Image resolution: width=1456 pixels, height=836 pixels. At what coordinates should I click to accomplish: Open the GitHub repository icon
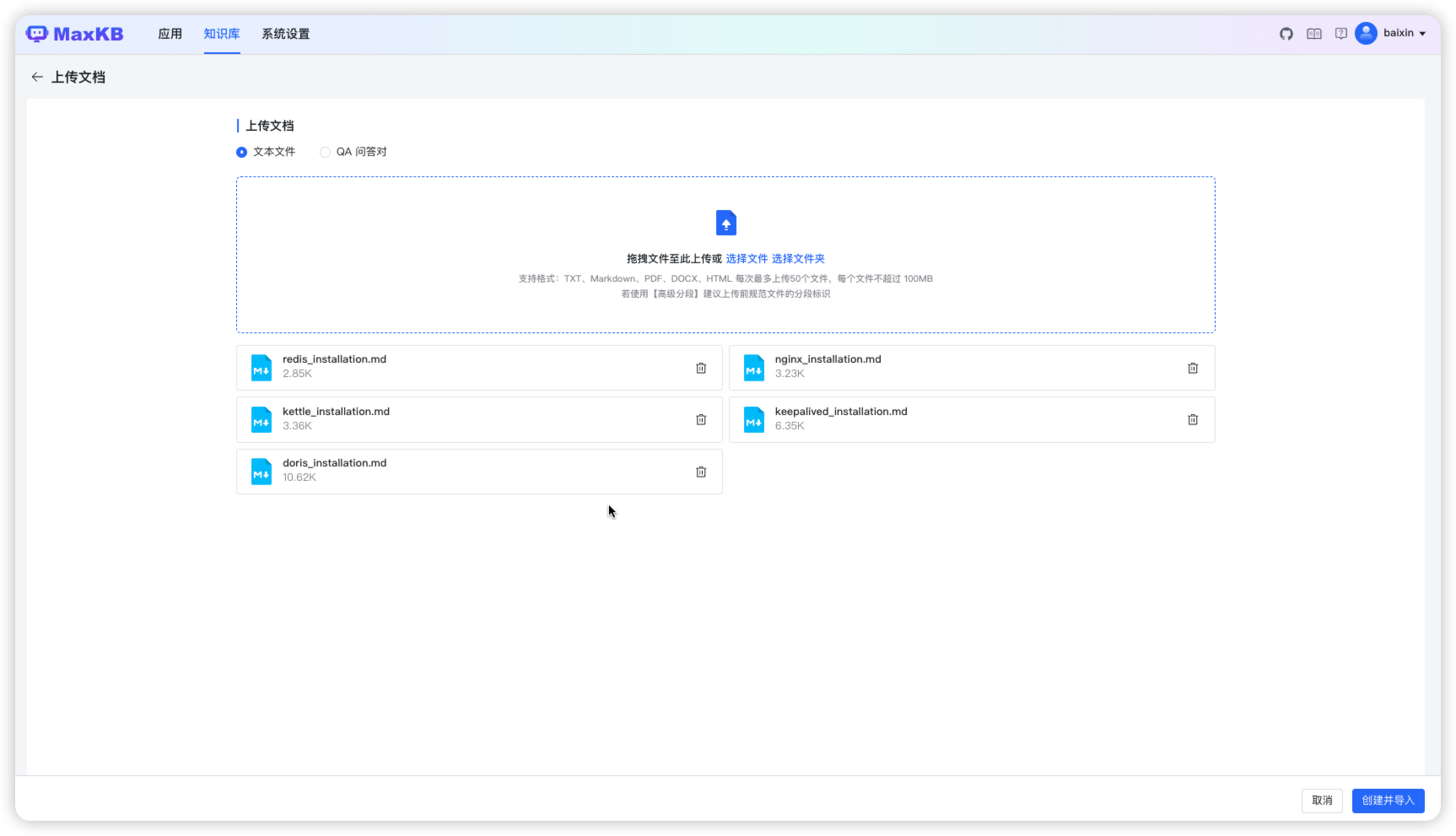[x=1286, y=34]
